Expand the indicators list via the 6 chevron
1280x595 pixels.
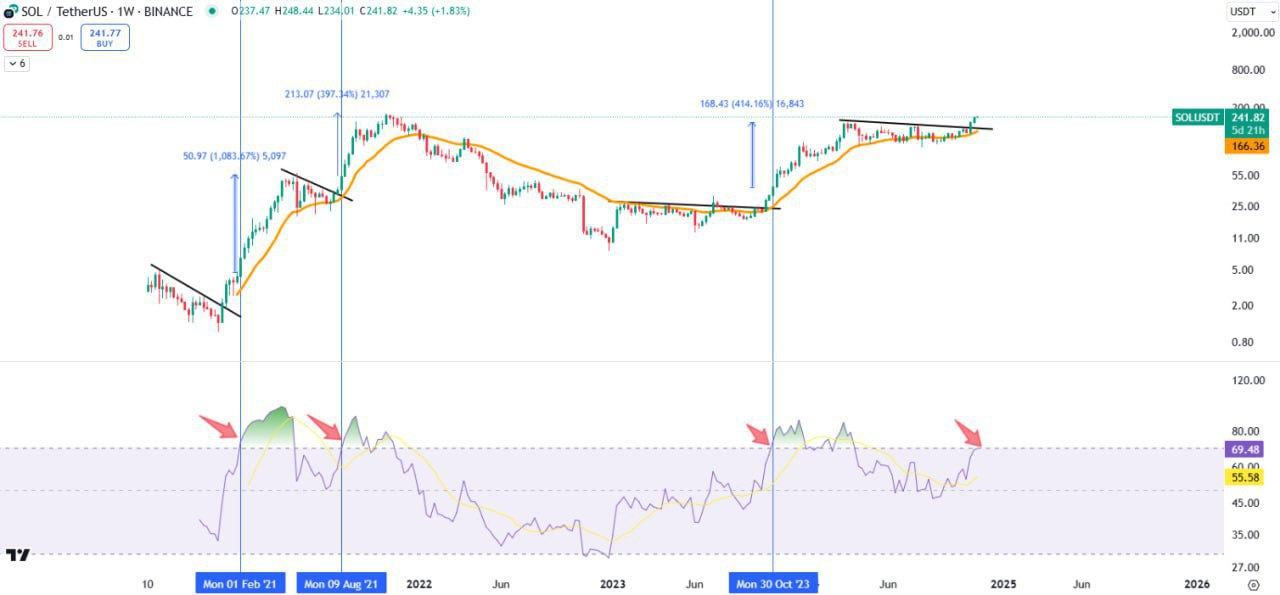[x=16, y=63]
